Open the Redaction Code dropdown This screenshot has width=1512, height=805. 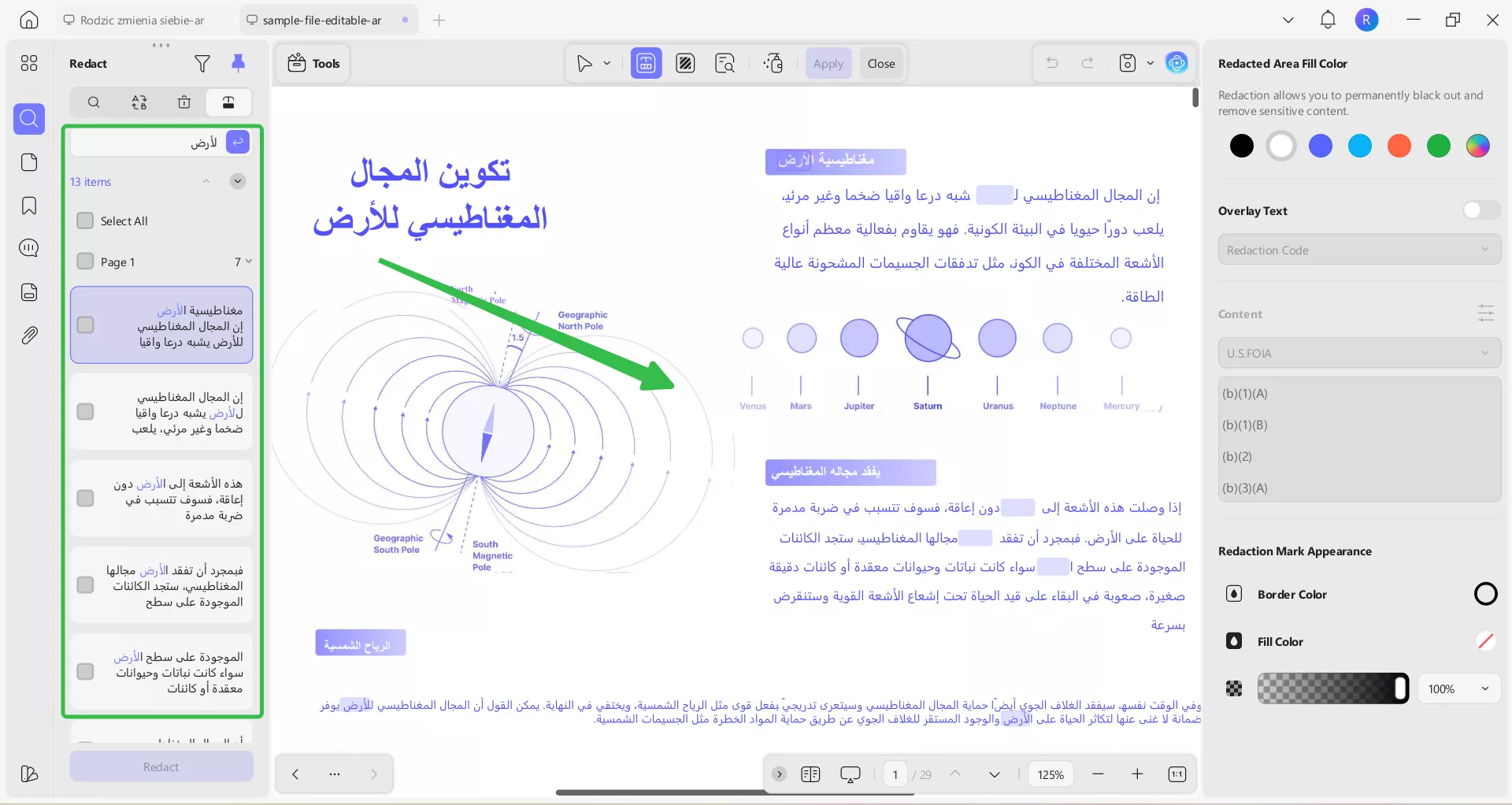coord(1358,250)
